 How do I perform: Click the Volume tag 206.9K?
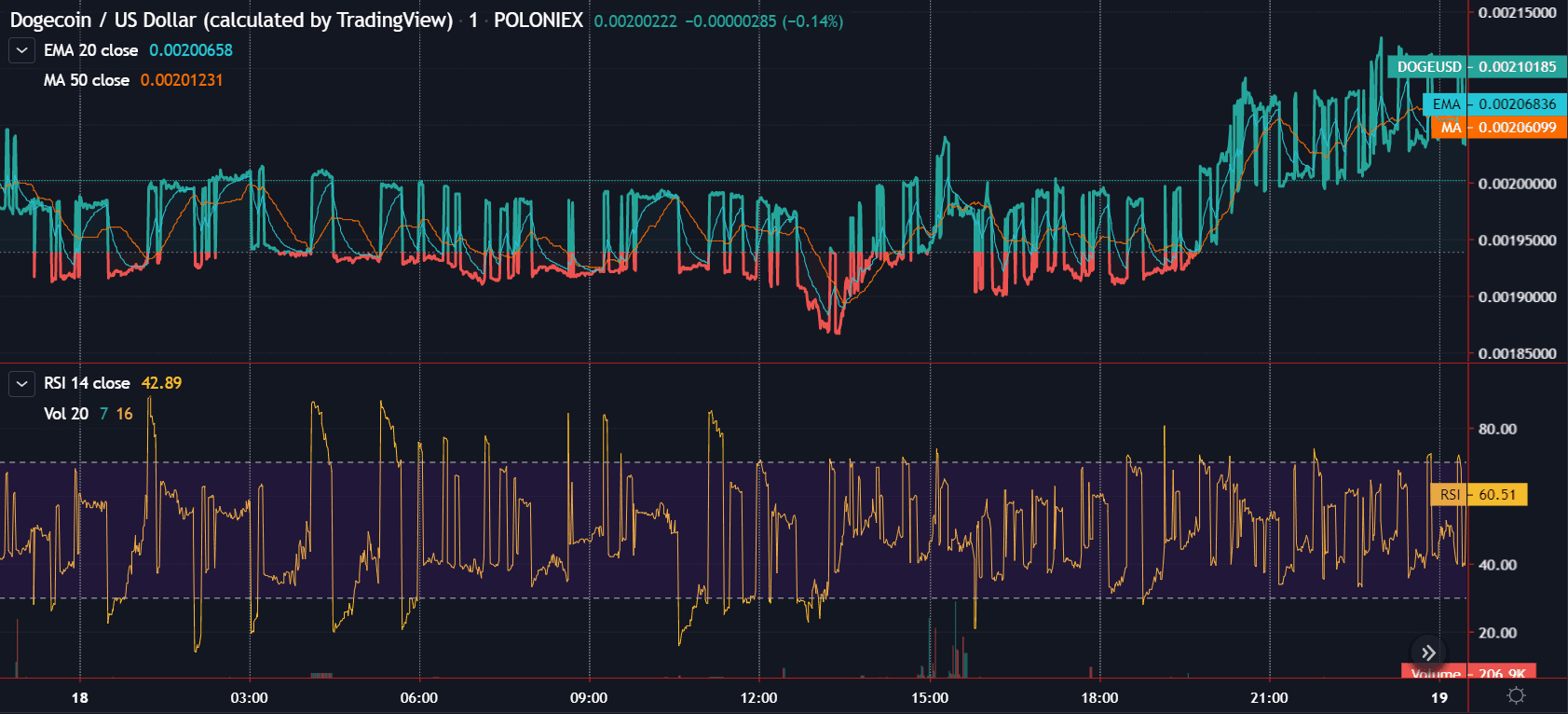click(1468, 673)
